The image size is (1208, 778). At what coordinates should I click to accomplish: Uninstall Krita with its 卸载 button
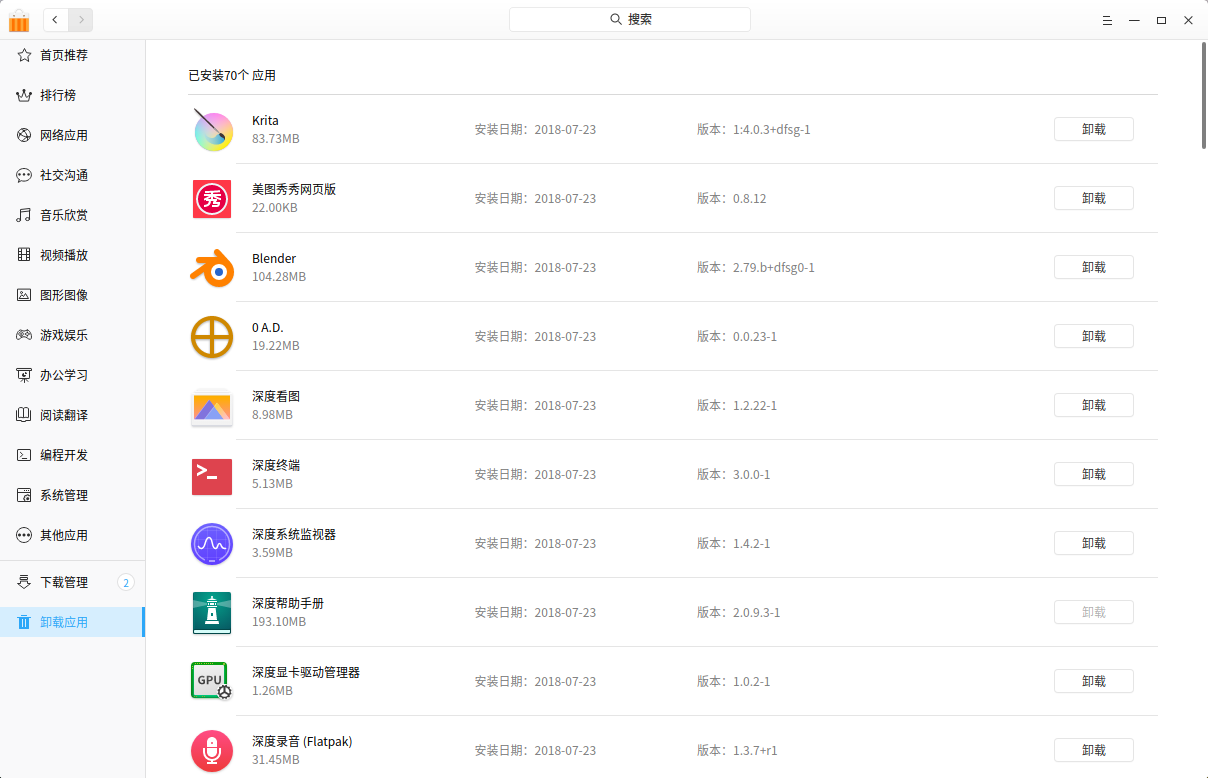coord(1094,129)
